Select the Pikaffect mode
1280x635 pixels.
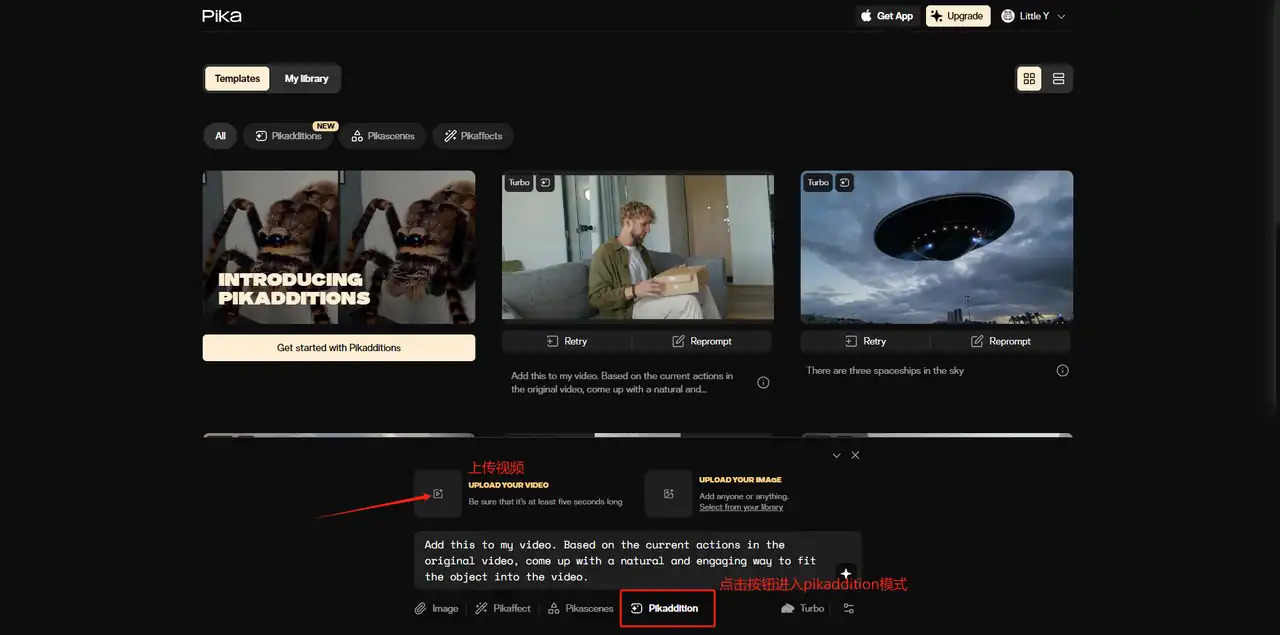pos(503,608)
